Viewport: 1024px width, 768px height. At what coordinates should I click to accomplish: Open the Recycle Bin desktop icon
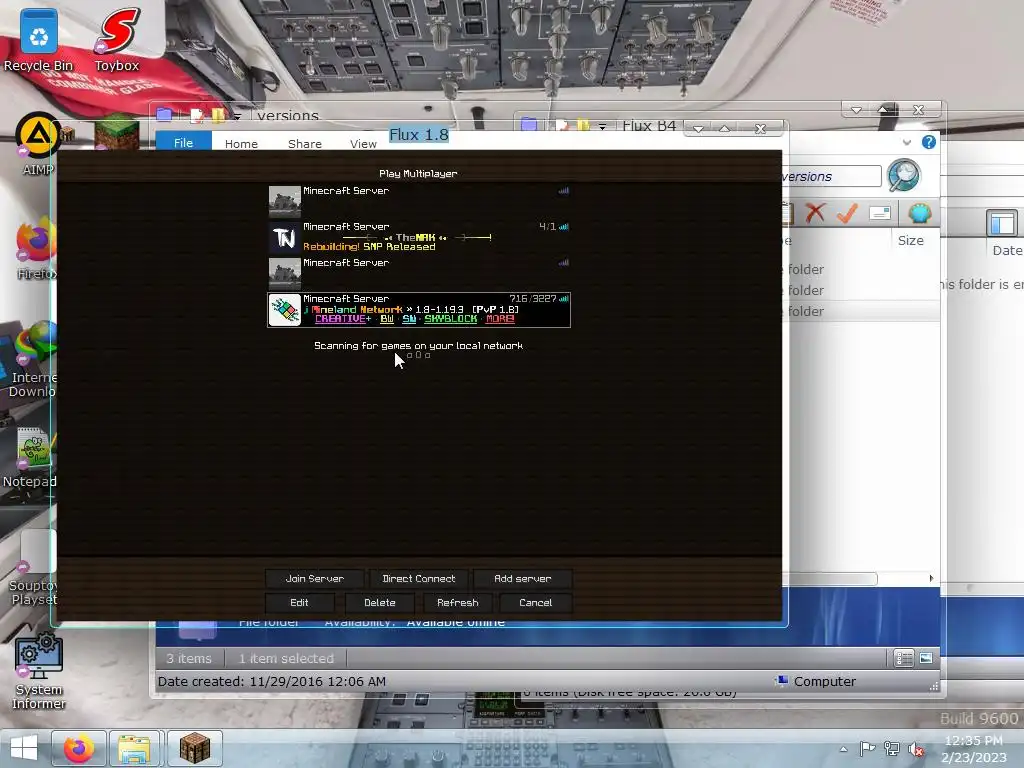coord(39,40)
